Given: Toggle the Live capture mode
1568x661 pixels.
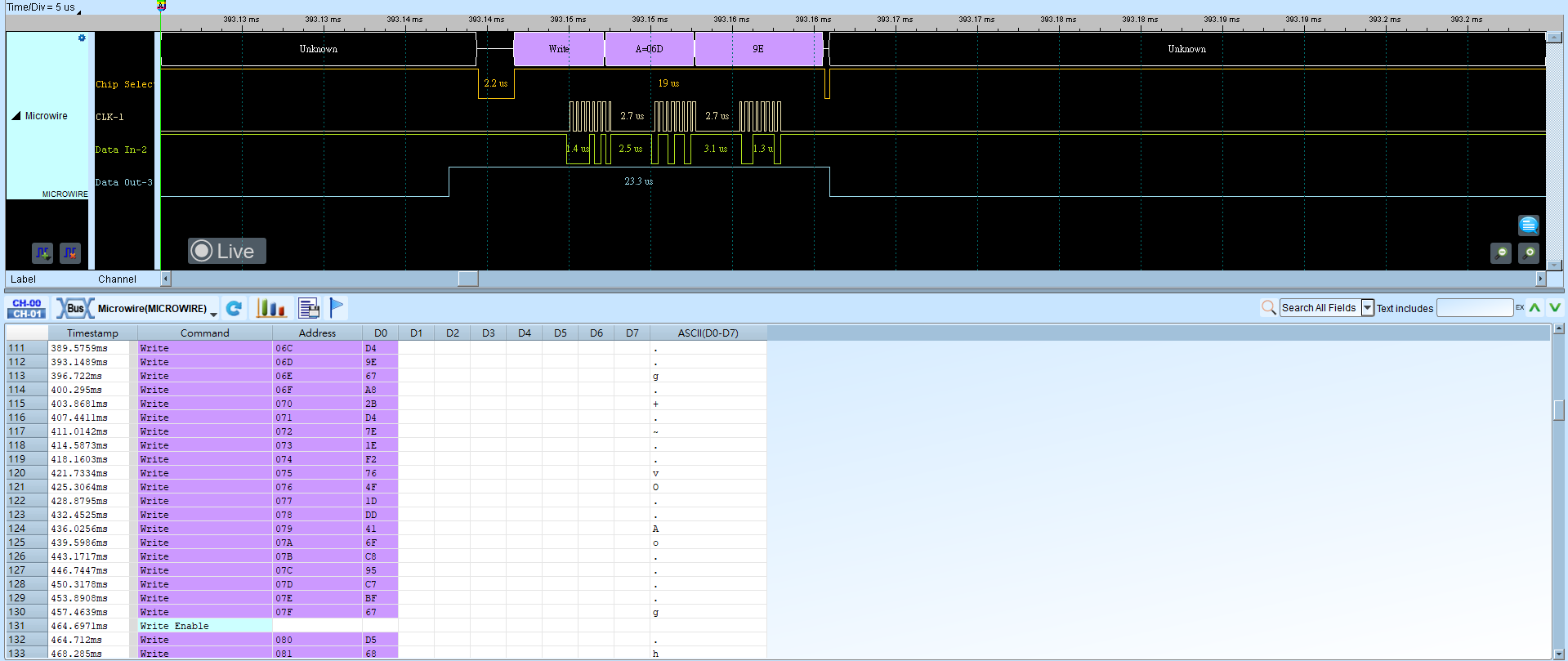Looking at the screenshot, I should (227, 251).
